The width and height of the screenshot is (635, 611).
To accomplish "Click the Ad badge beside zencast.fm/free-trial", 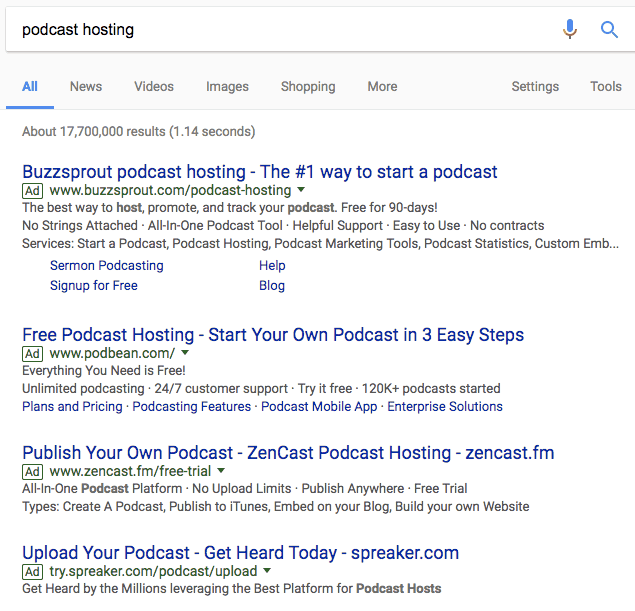I will coord(33,471).
